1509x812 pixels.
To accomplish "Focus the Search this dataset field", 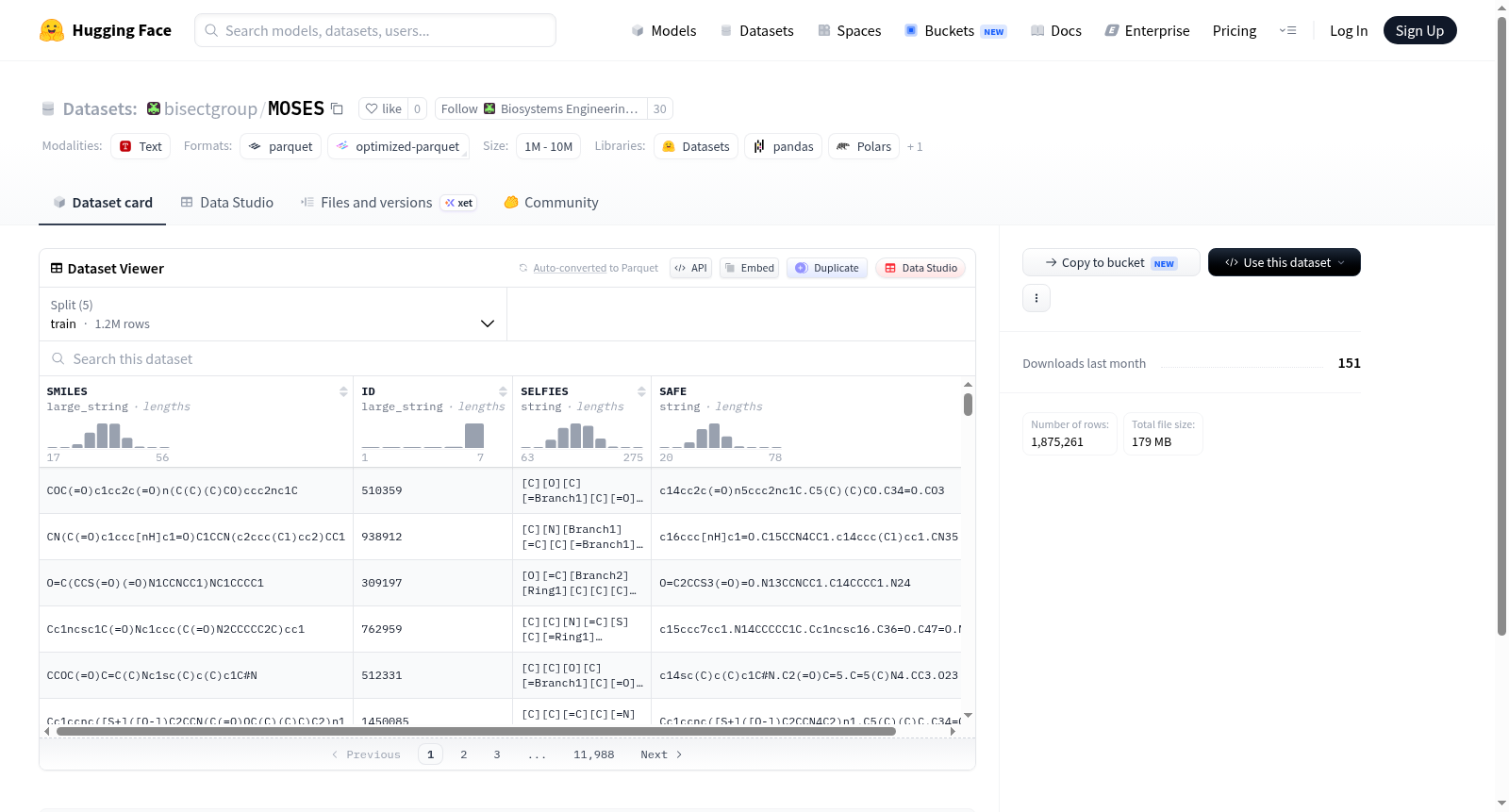I will point(507,359).
